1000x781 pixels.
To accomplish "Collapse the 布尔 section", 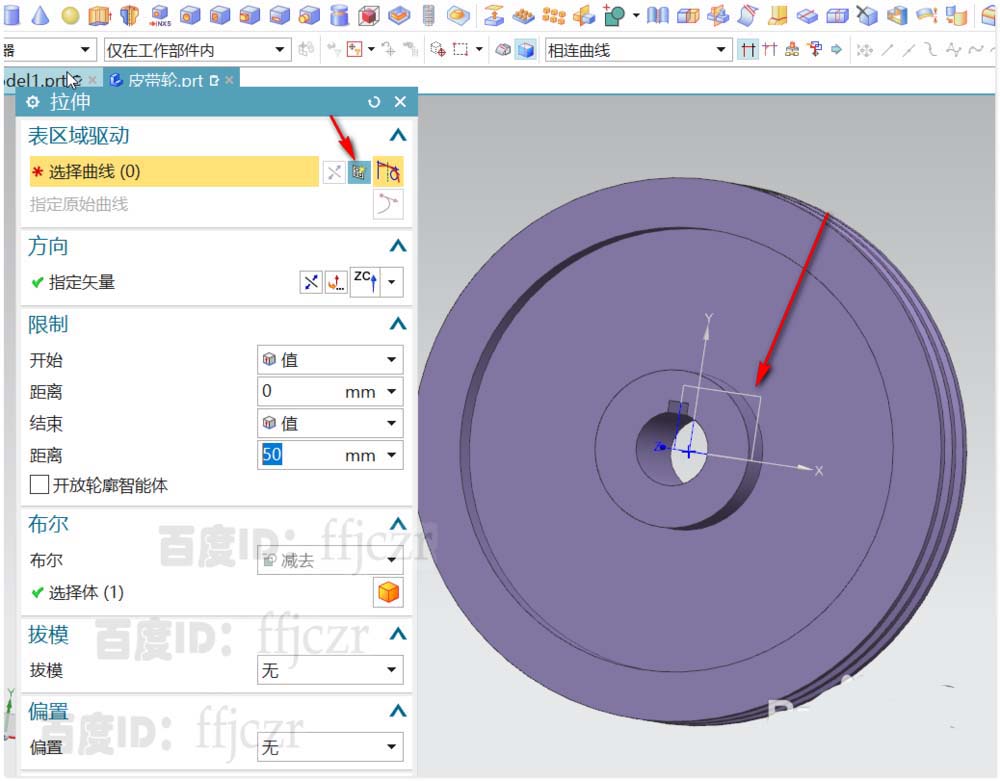I will pyautogui.click(x=398, y=524).
